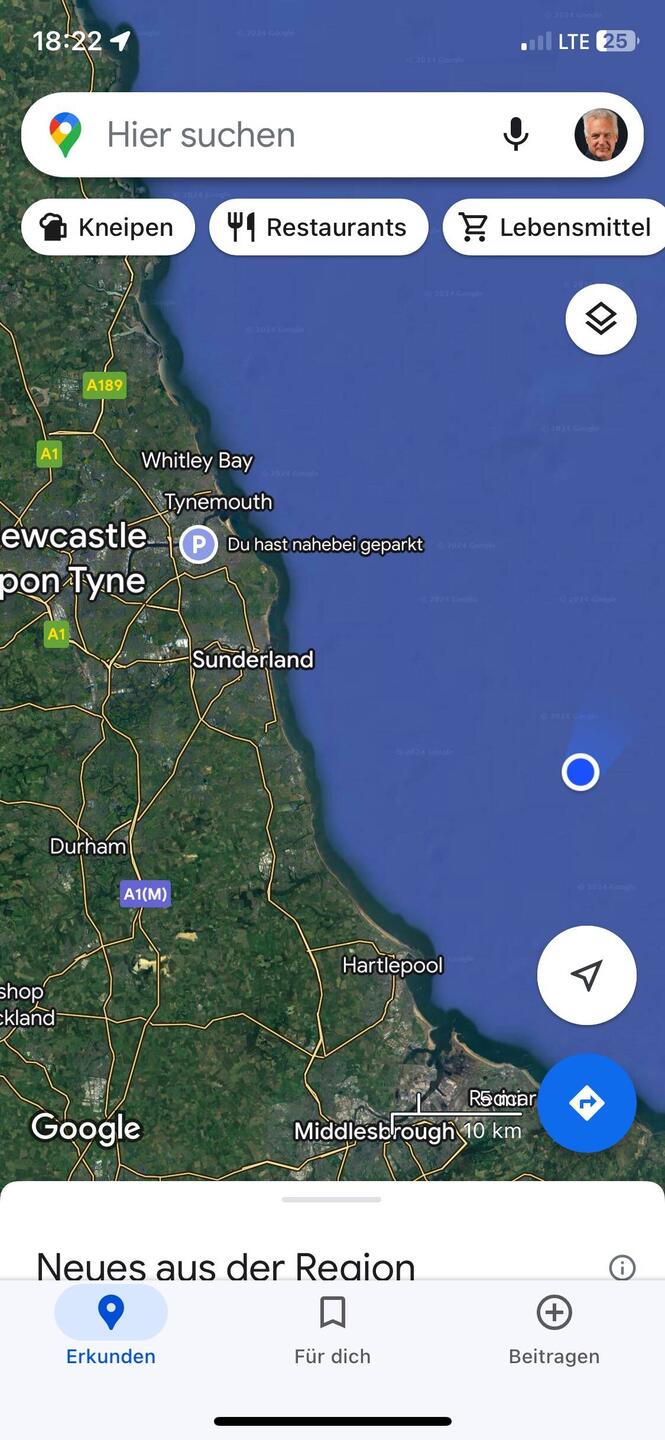Tap the info icon beside Neues aus der Region

pyautogui.click(x=622, y=1267)
